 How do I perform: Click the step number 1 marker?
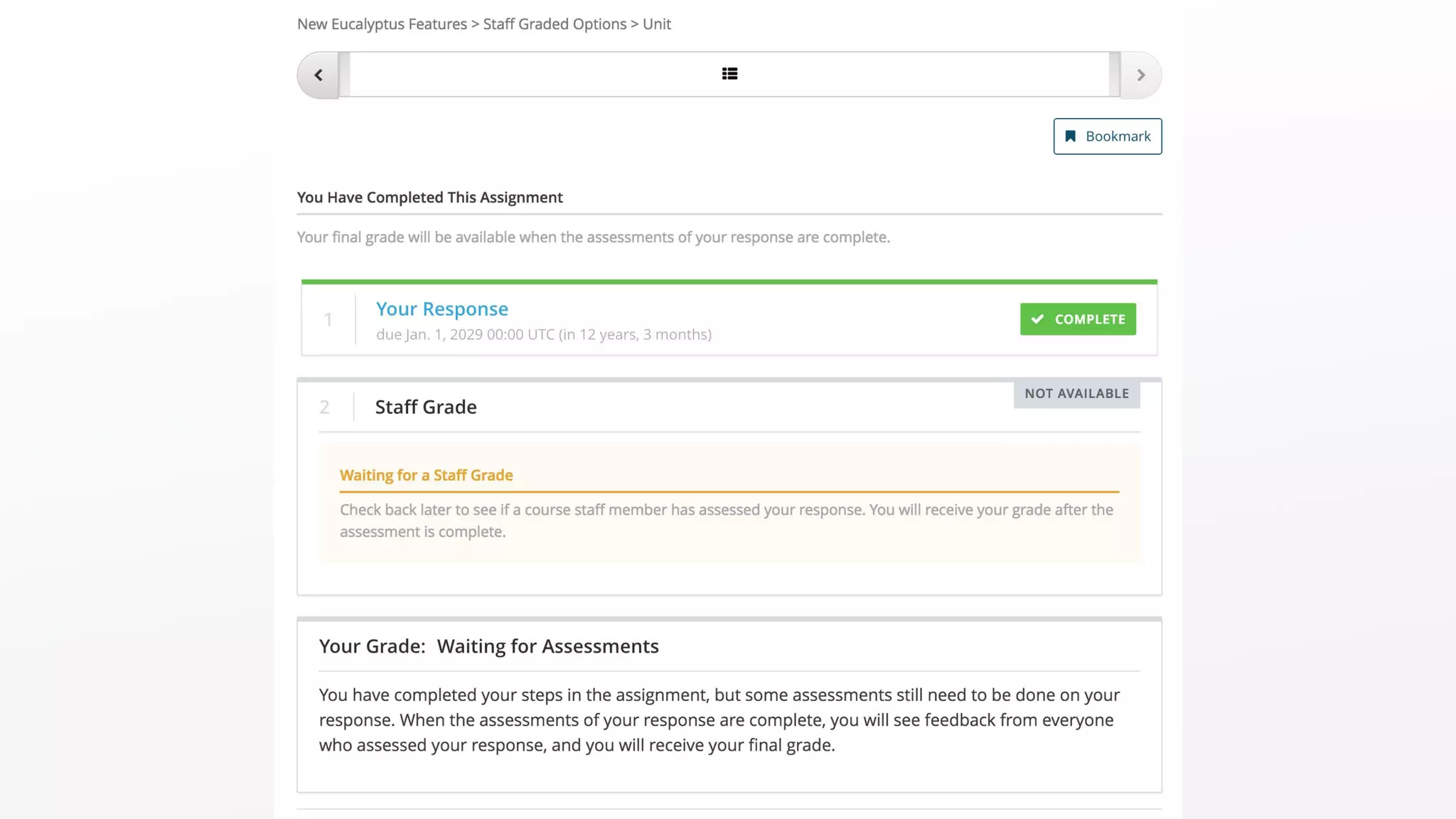328,320
